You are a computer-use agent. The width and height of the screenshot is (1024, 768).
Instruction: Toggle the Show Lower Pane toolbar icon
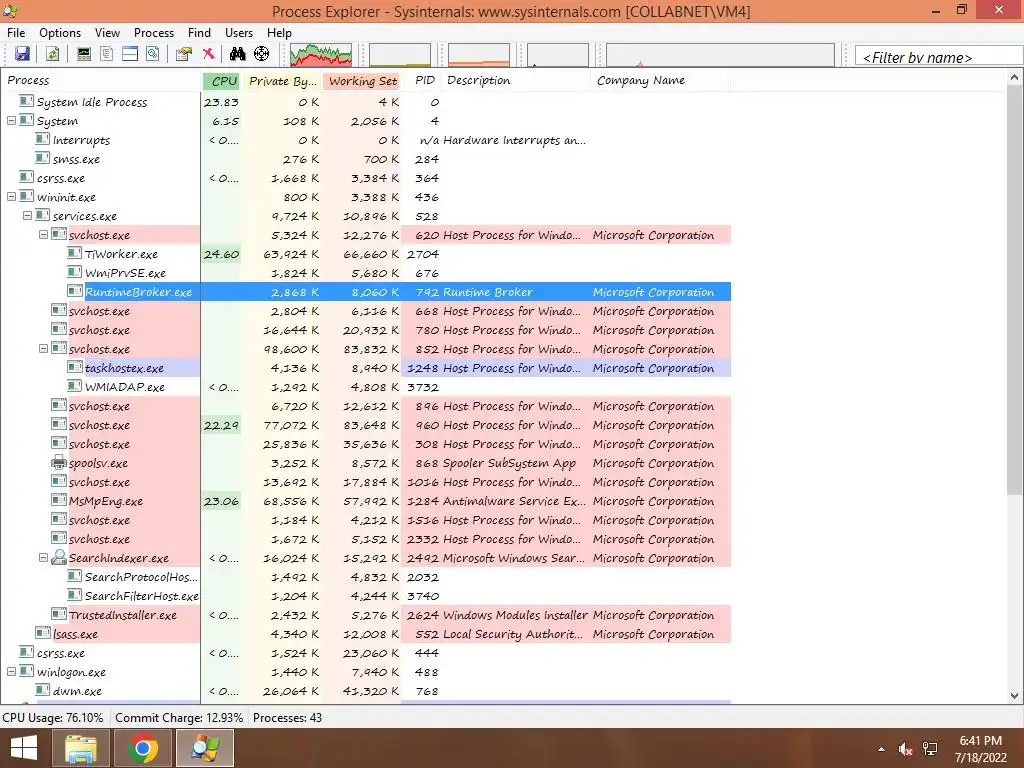click(x=130, y=54)
